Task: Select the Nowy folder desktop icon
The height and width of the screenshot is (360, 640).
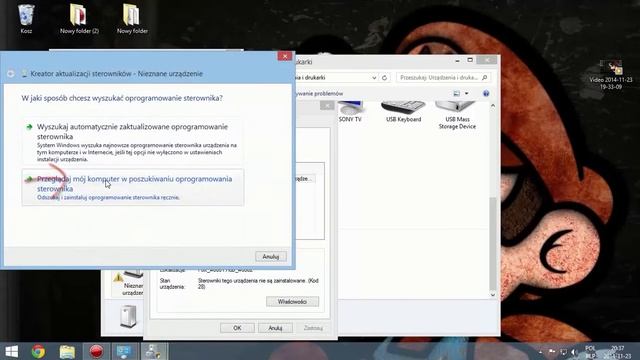Action: pyautogui.click(x=132, y=18)
